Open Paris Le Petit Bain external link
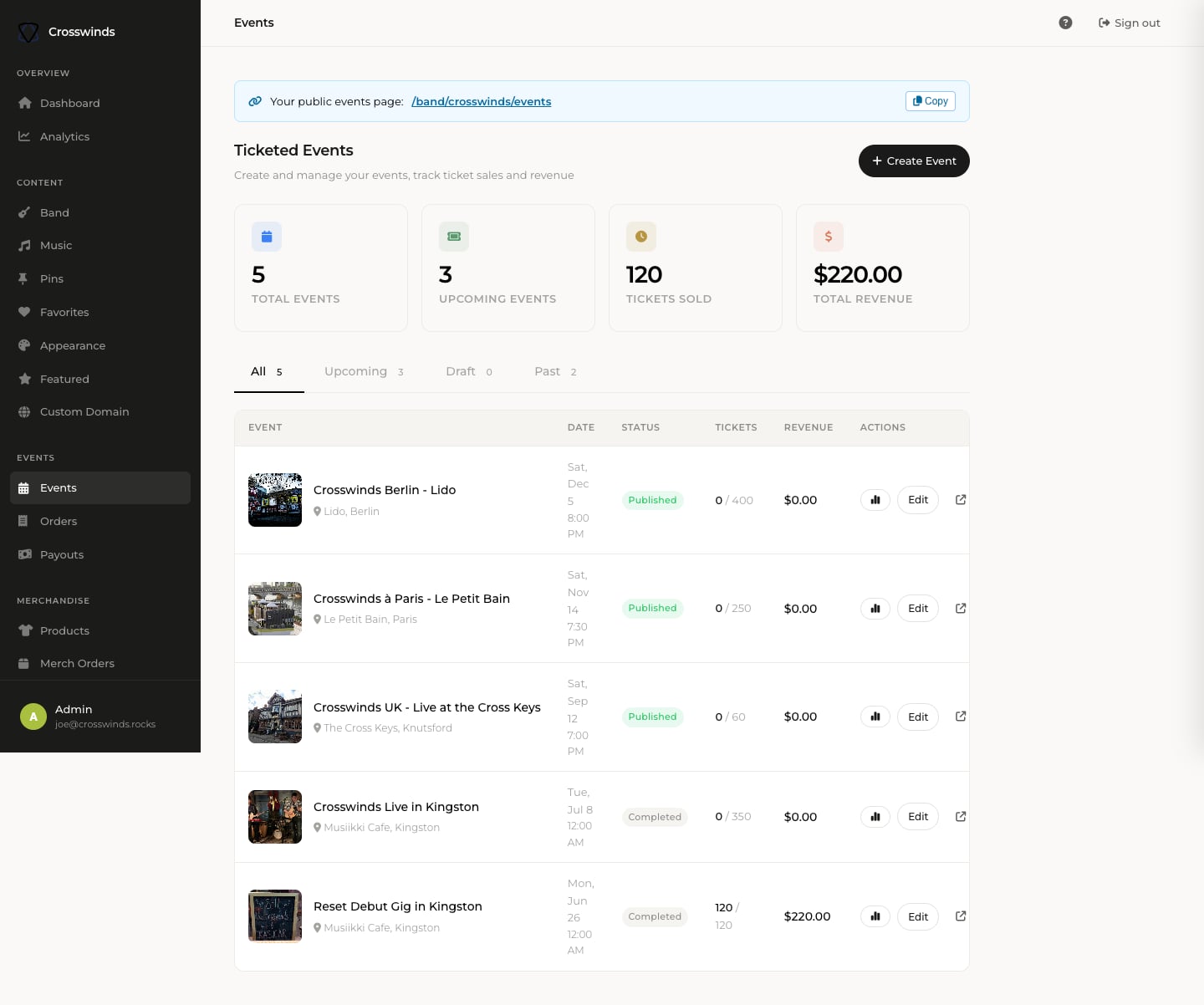The image size is (1204, 1005). point(961,608)
